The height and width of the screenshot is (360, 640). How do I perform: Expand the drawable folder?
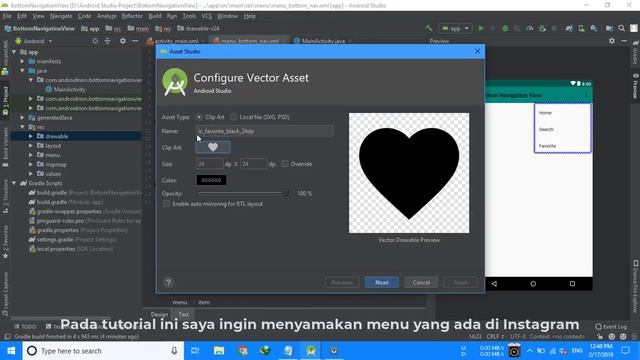tap(31, 136)
